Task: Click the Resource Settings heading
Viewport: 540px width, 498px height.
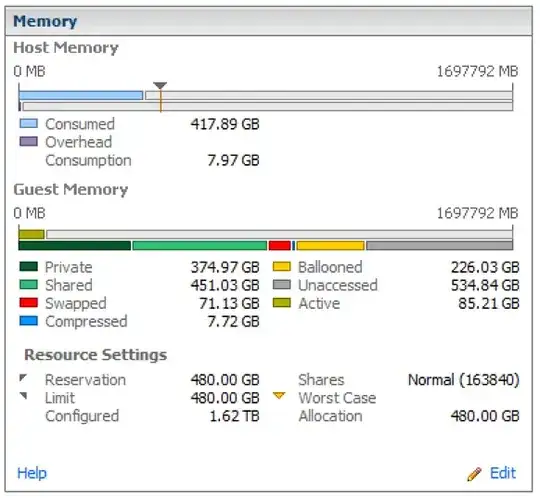Action: [96, 355]
